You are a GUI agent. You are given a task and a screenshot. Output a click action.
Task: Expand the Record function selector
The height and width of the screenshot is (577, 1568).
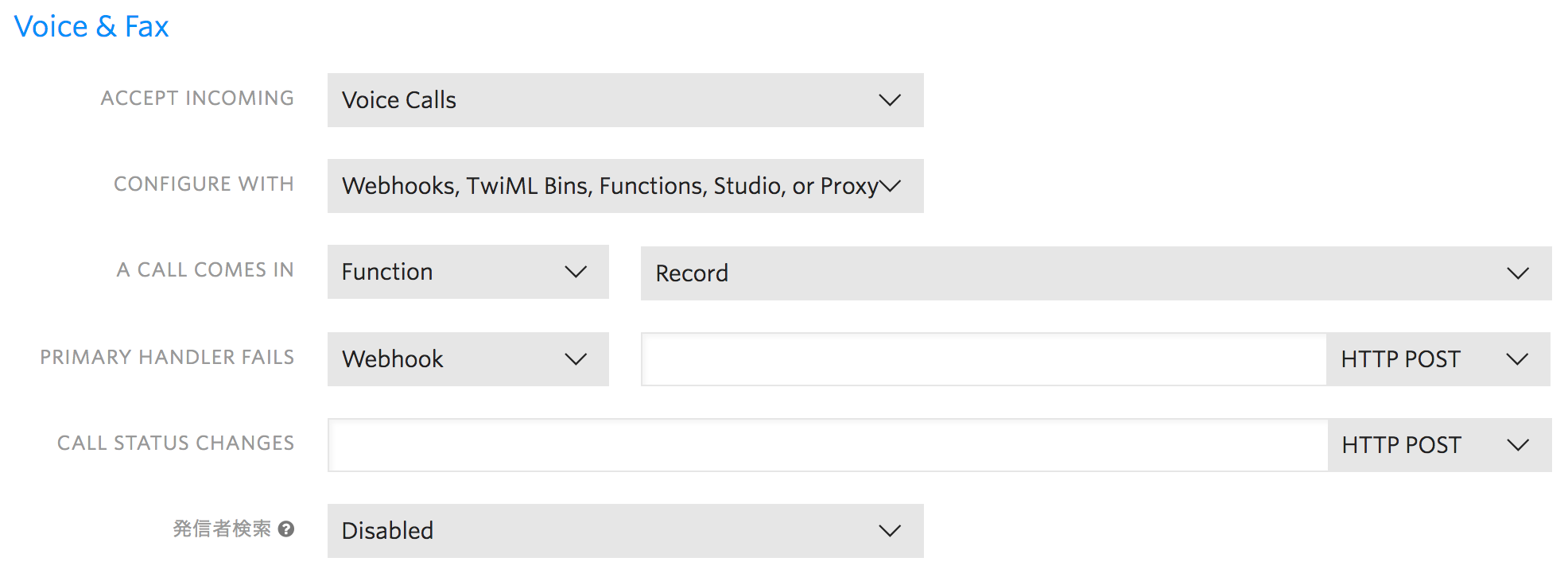click(1096, 273)
